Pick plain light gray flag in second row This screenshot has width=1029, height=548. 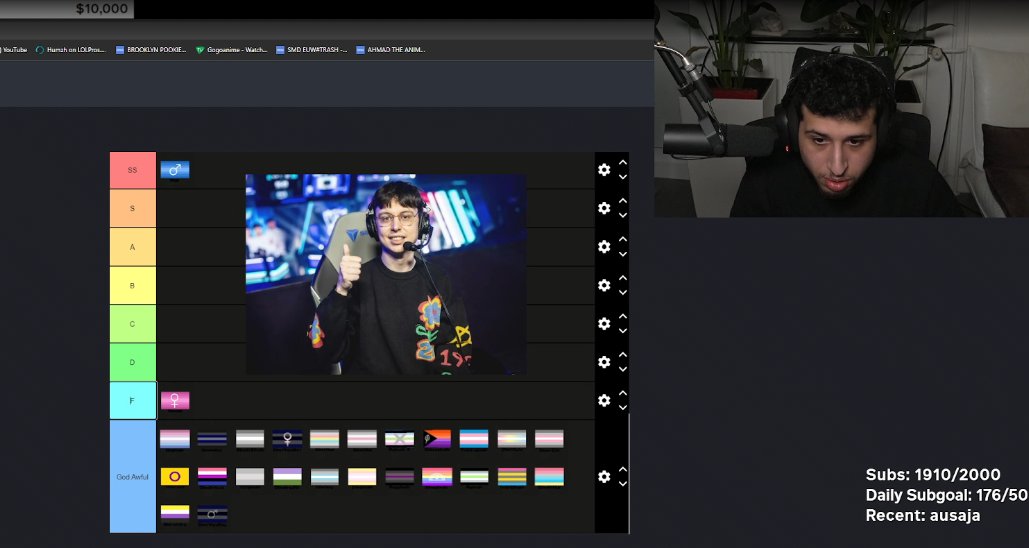250,476
